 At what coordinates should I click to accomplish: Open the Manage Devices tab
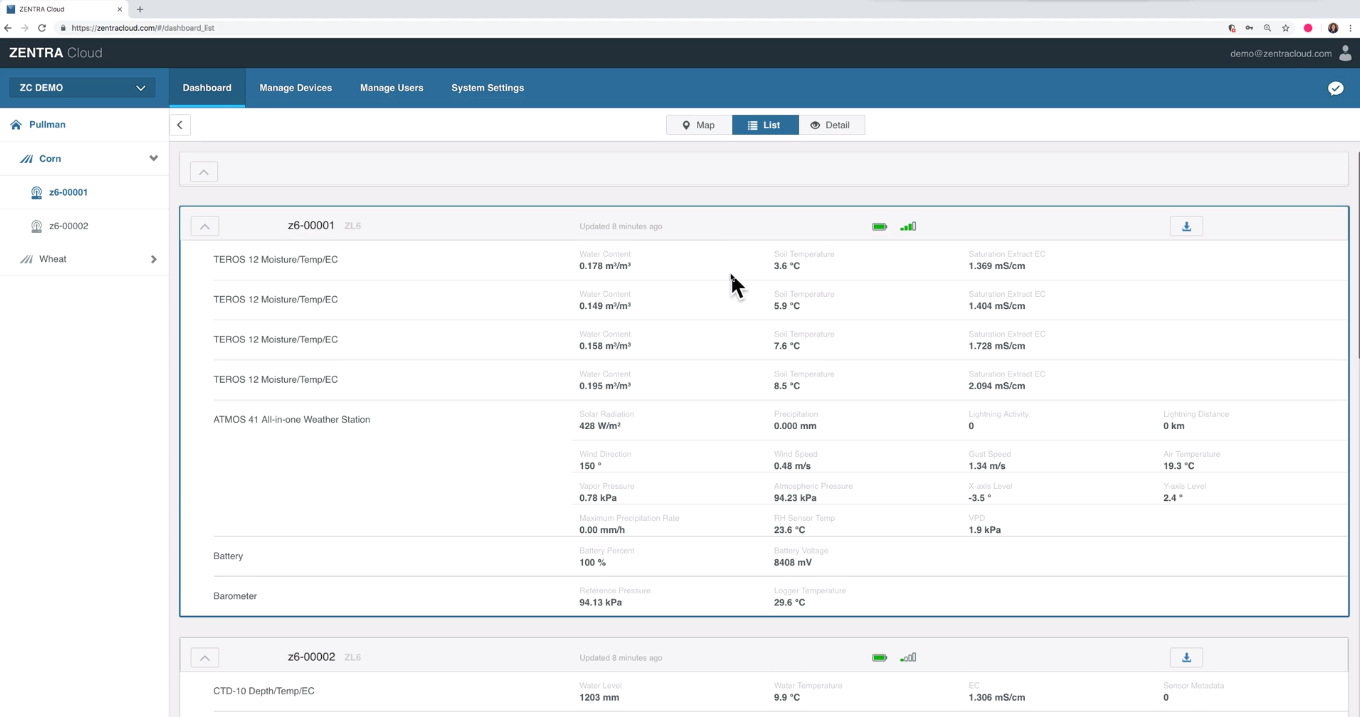[x=295, y=88]
